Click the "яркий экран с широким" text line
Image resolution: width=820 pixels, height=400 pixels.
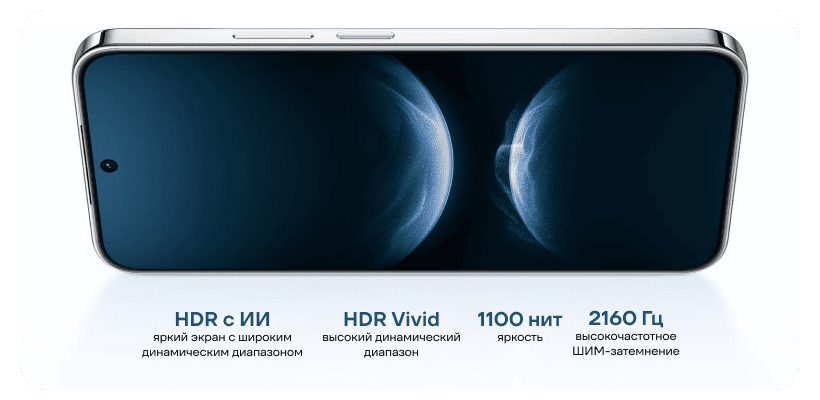(x=221, y=337)
